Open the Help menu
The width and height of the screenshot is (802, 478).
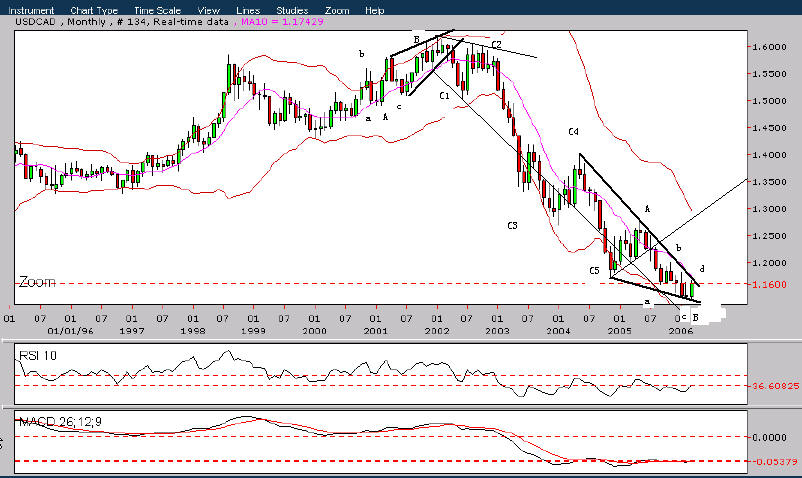pyautogui.click(x=375, y=10)
